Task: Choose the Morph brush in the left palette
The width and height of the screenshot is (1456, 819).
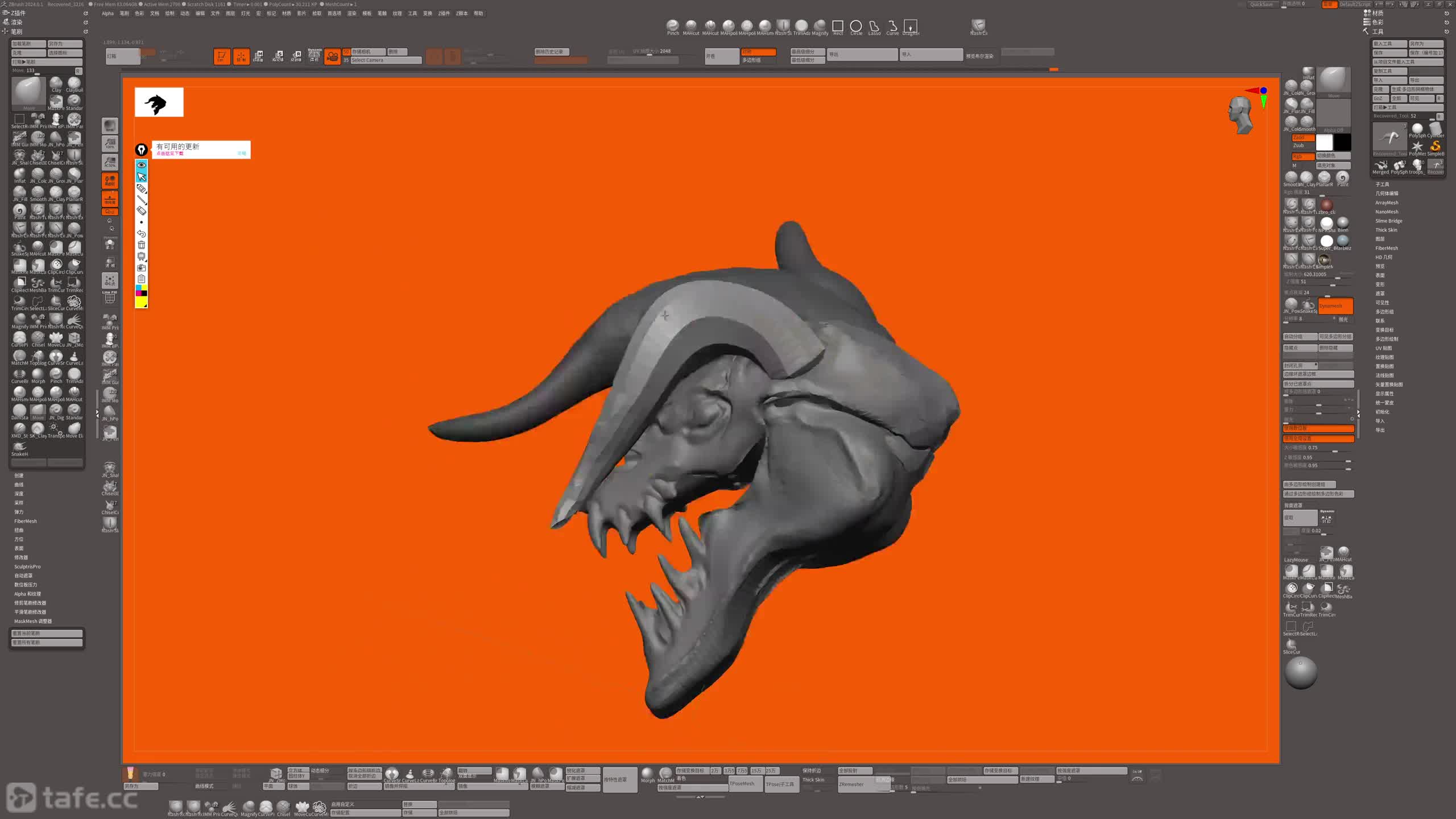Action: pyautogui.click(x=38, y=375)
